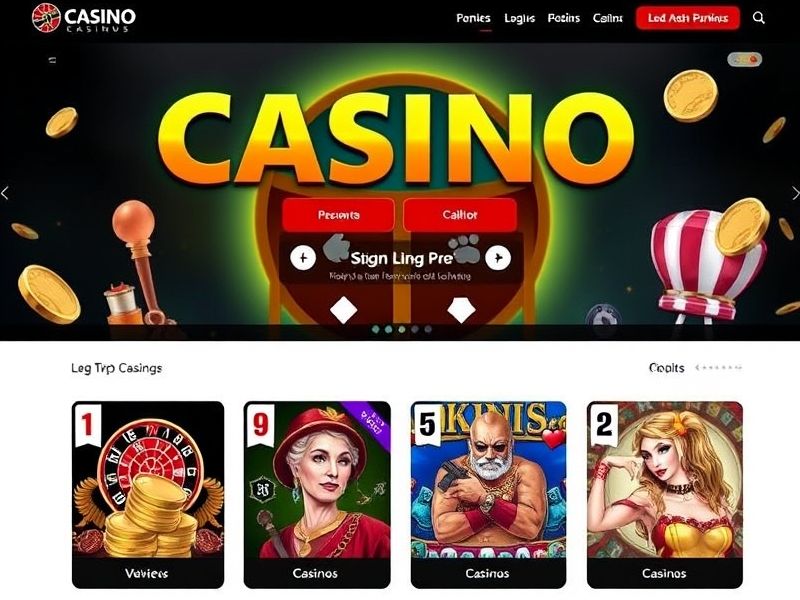The image size is (800, 600).
Task: Open the roulette and coins game card
Action: (x=148, y=494)
